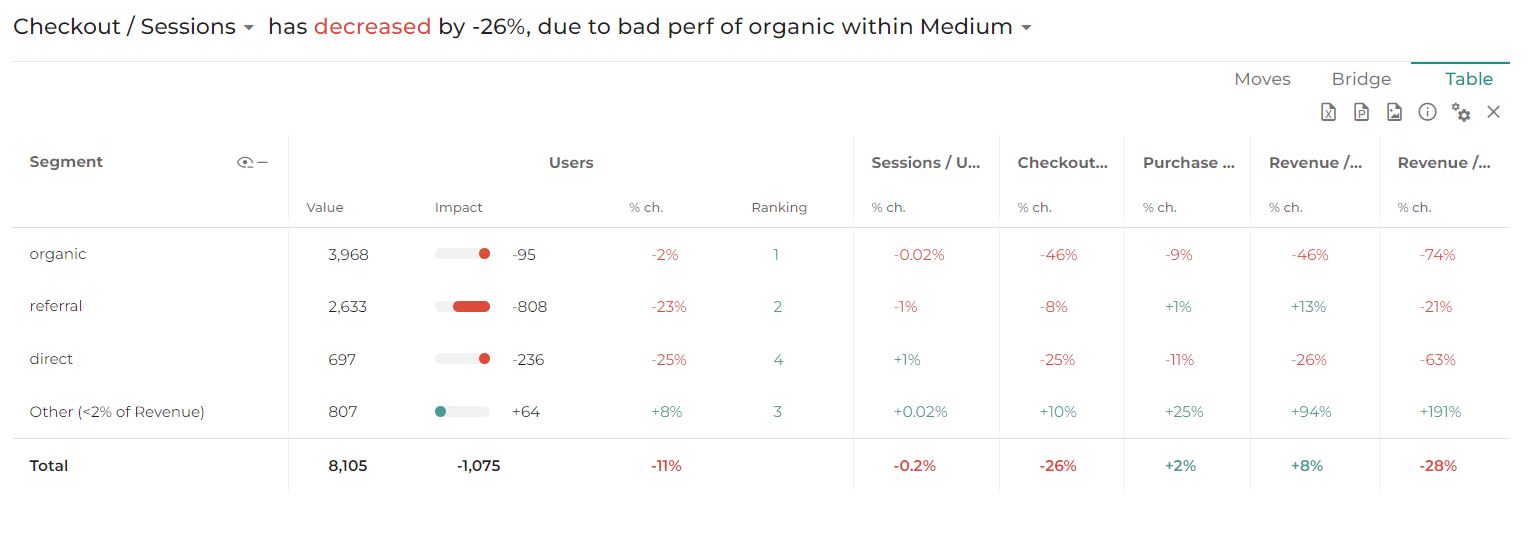Click the Users Value column header
The width and height of the screenshot is (1532, 547).
(x=325, y=208)
